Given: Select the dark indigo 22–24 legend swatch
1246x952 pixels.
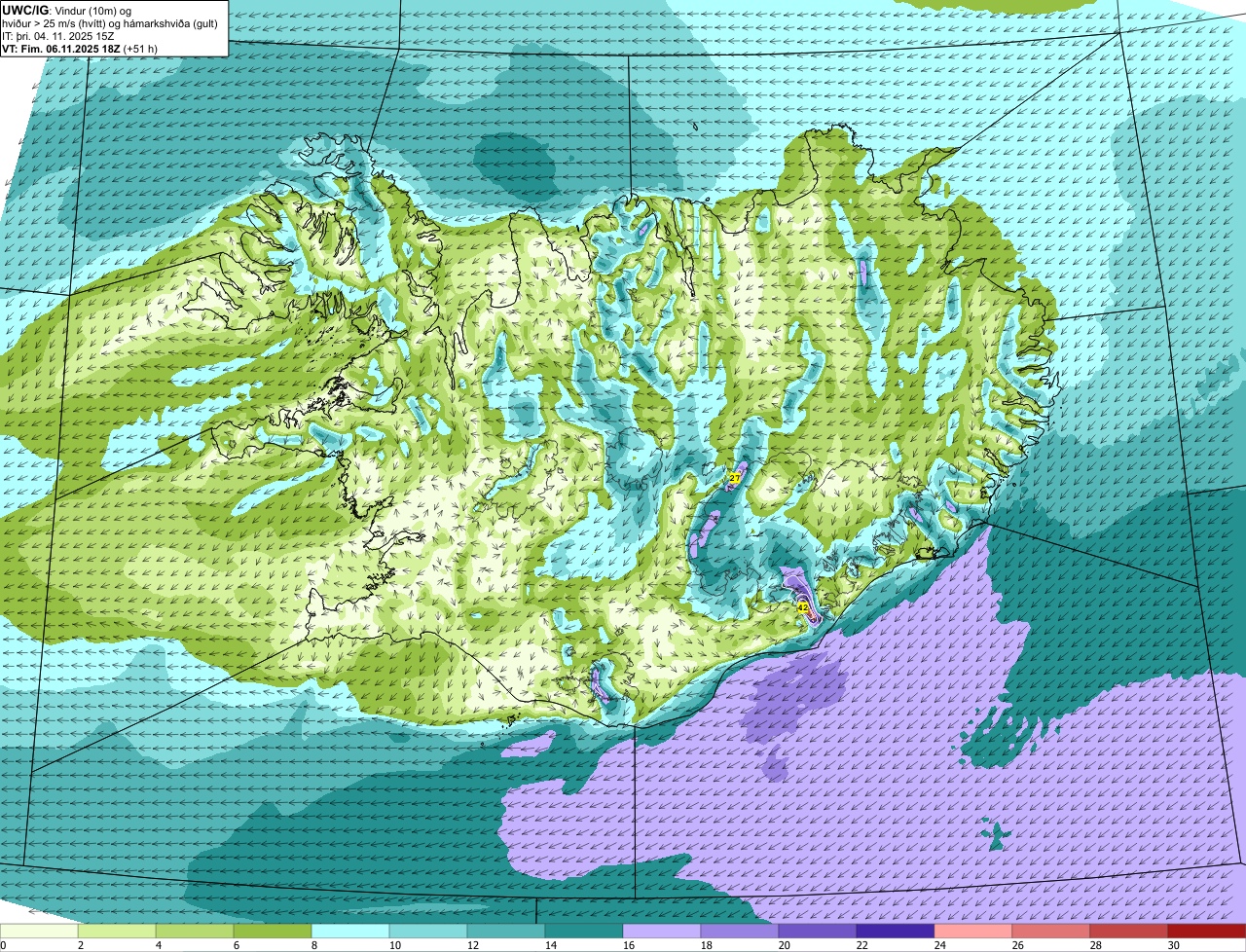Looking at the screenshot, I should point(896,931).
